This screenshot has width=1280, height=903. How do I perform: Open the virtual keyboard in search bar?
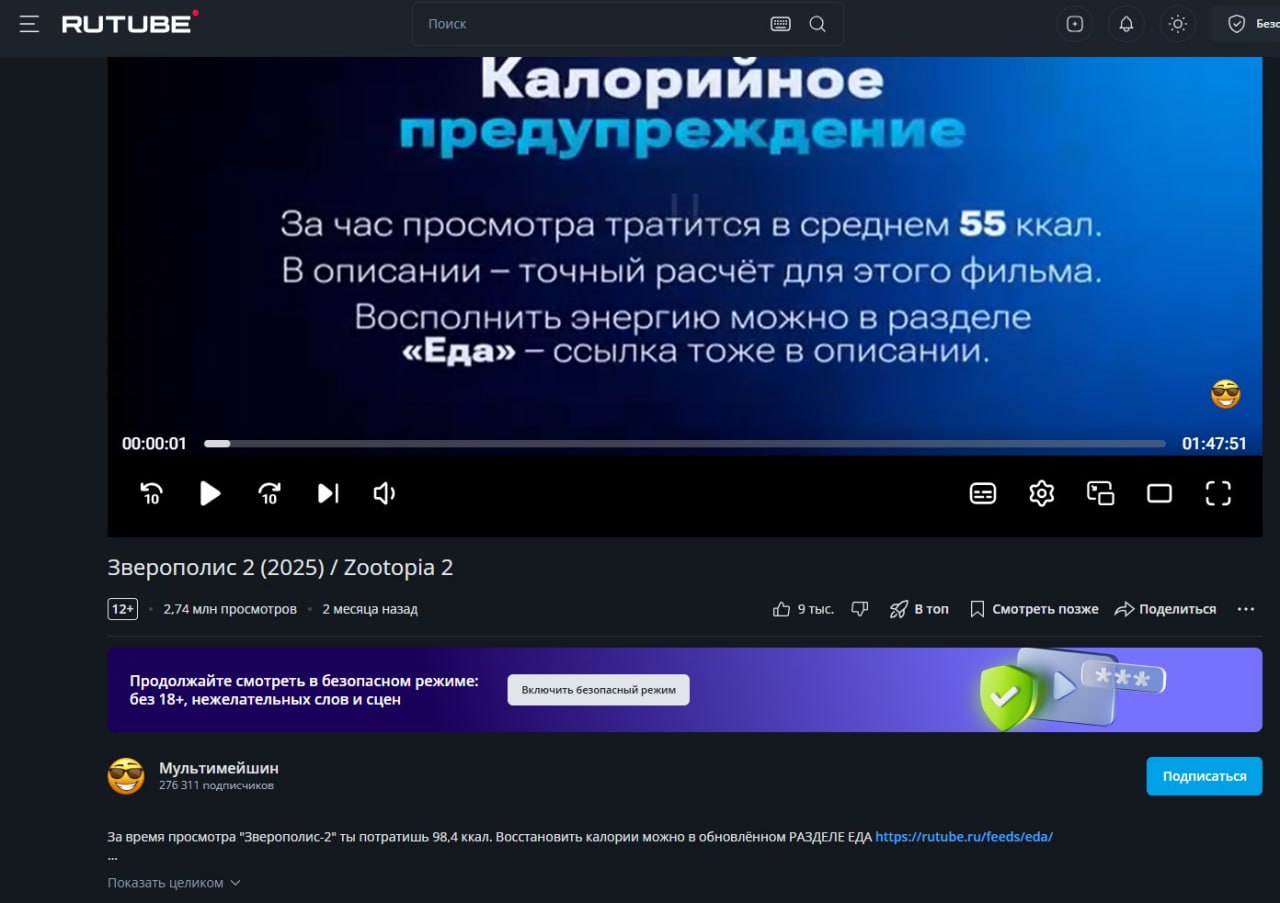(780, 24)
